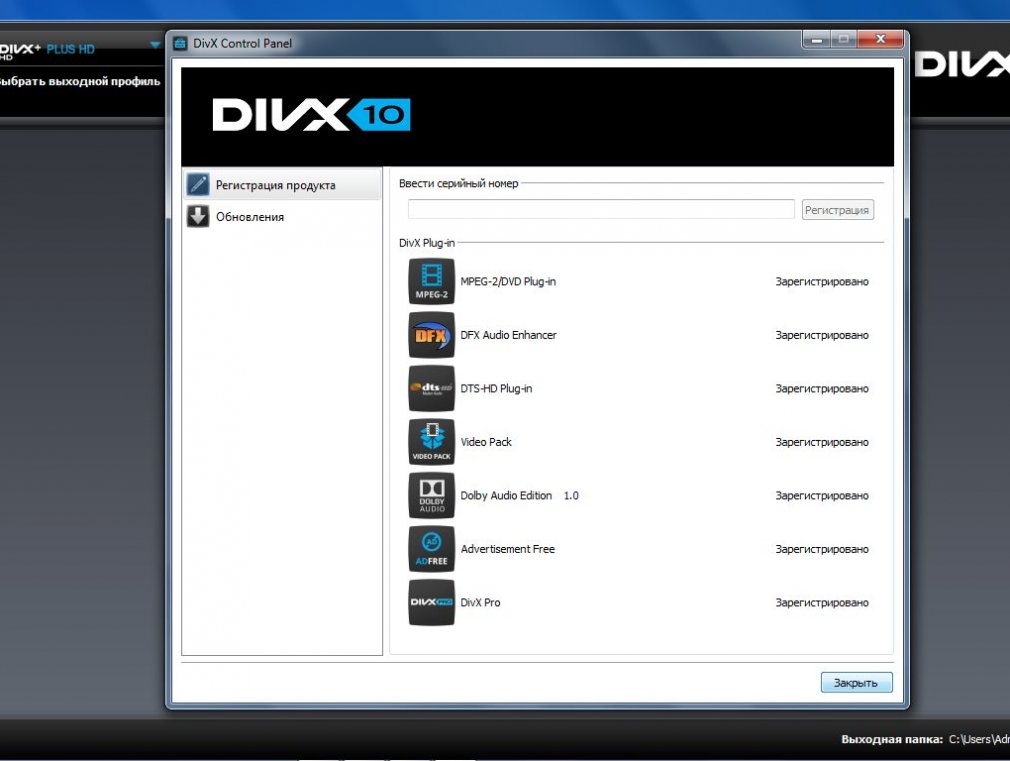
Task: Select the Advertisement Free label
Action: (x=508, y=549)
